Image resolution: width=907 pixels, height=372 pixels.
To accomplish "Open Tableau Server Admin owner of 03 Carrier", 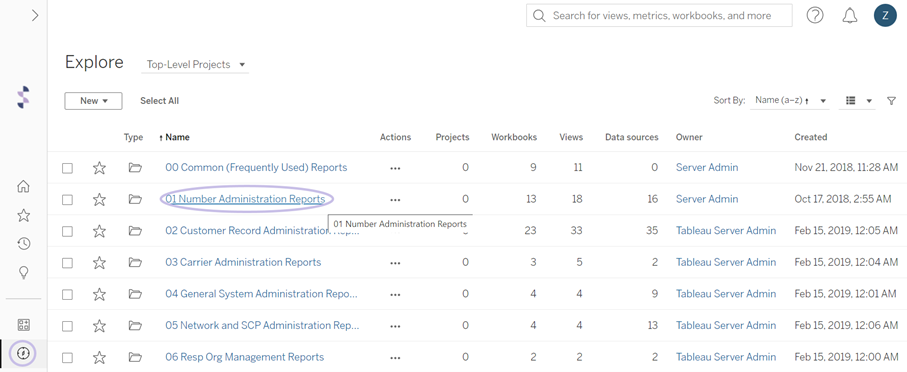I will tap(726, 262).
